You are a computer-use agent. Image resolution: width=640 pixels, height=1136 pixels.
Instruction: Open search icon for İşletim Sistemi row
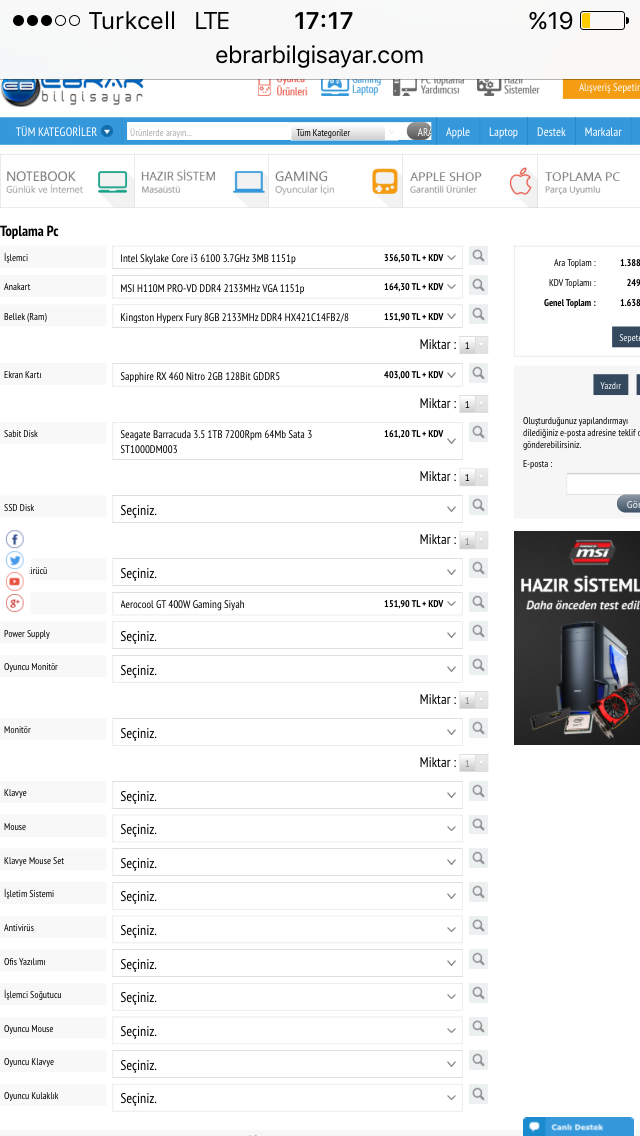coord(478,892)
